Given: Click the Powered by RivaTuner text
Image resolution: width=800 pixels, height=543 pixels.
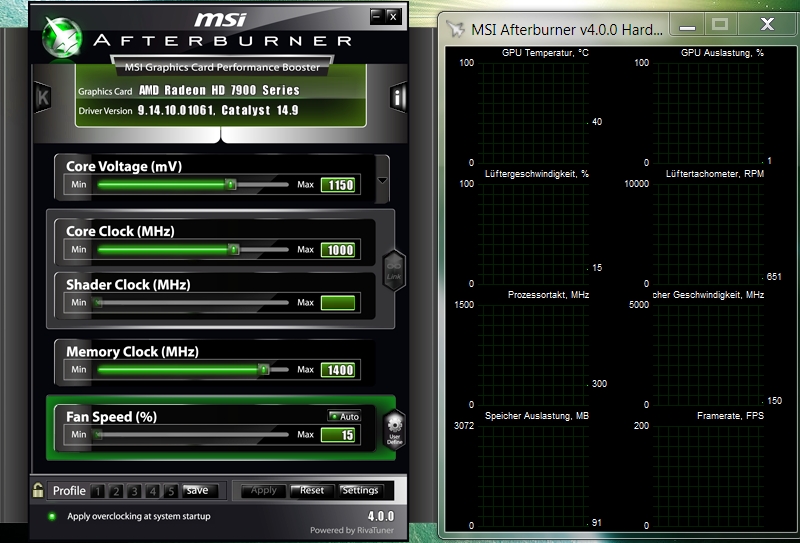Looking at the screenshot, I should click(352, 530).
